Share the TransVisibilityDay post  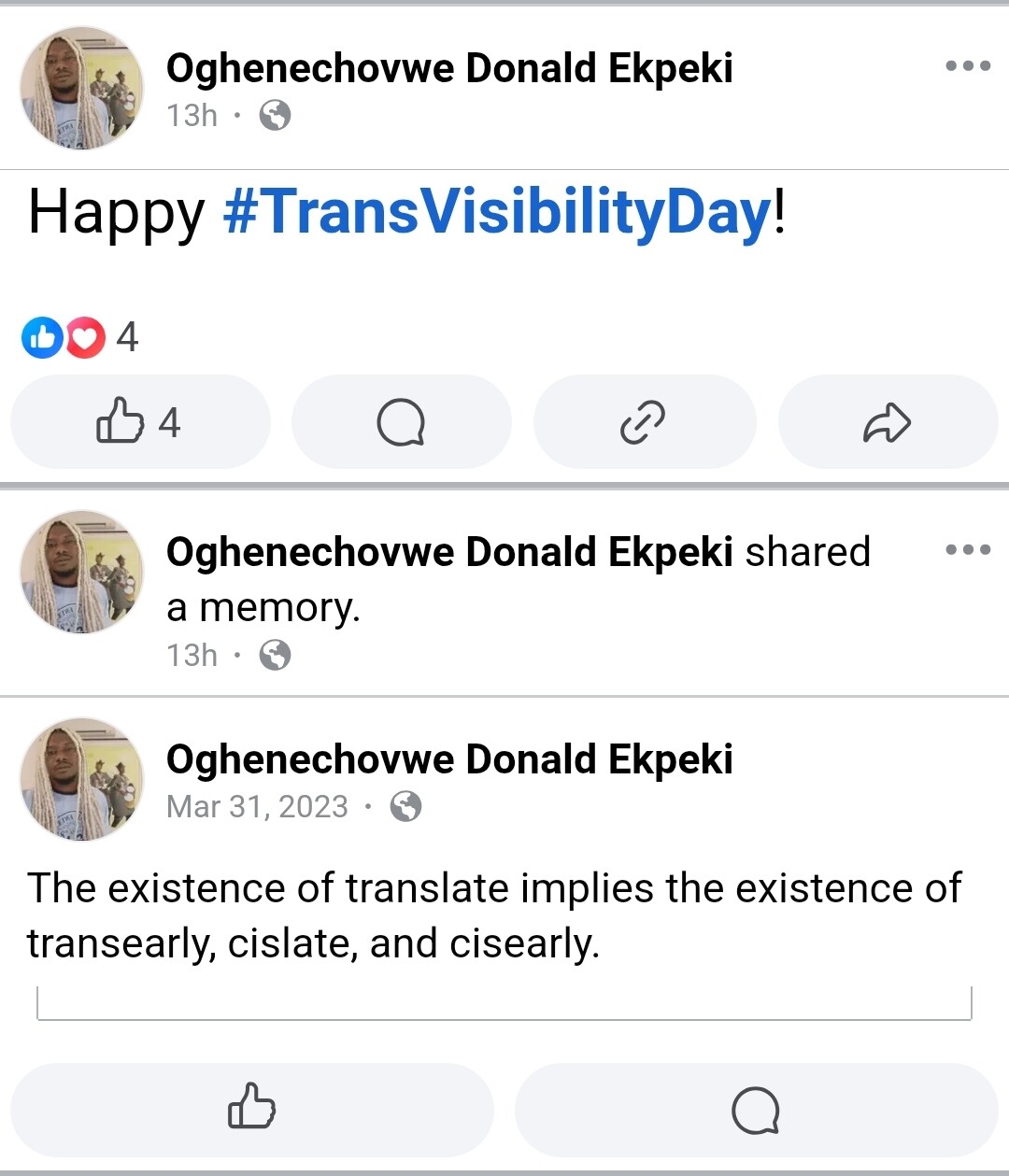click(888, 422)
